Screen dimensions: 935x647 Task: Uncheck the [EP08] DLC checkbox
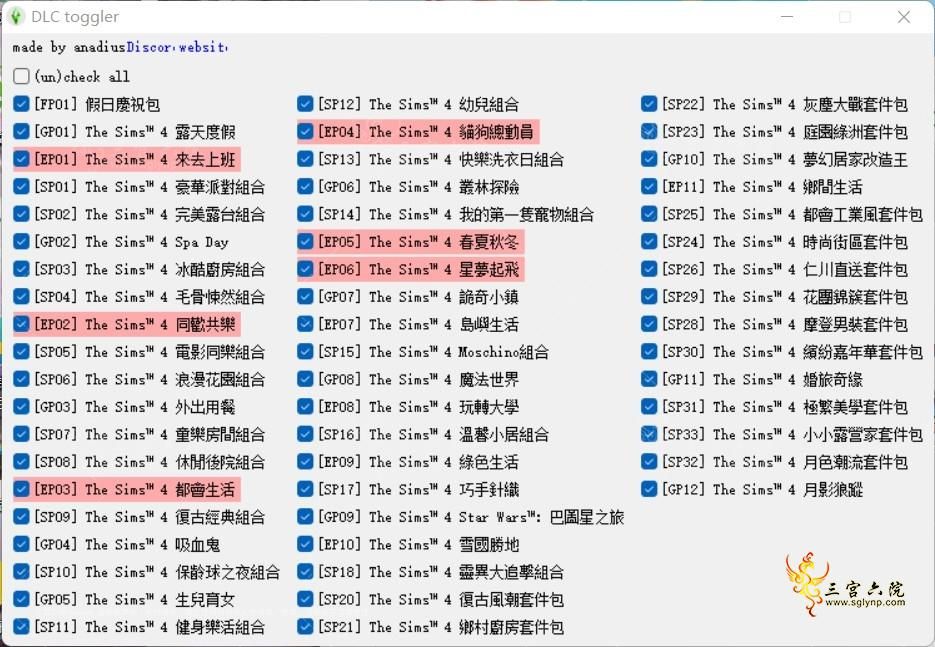click(305, 407)
